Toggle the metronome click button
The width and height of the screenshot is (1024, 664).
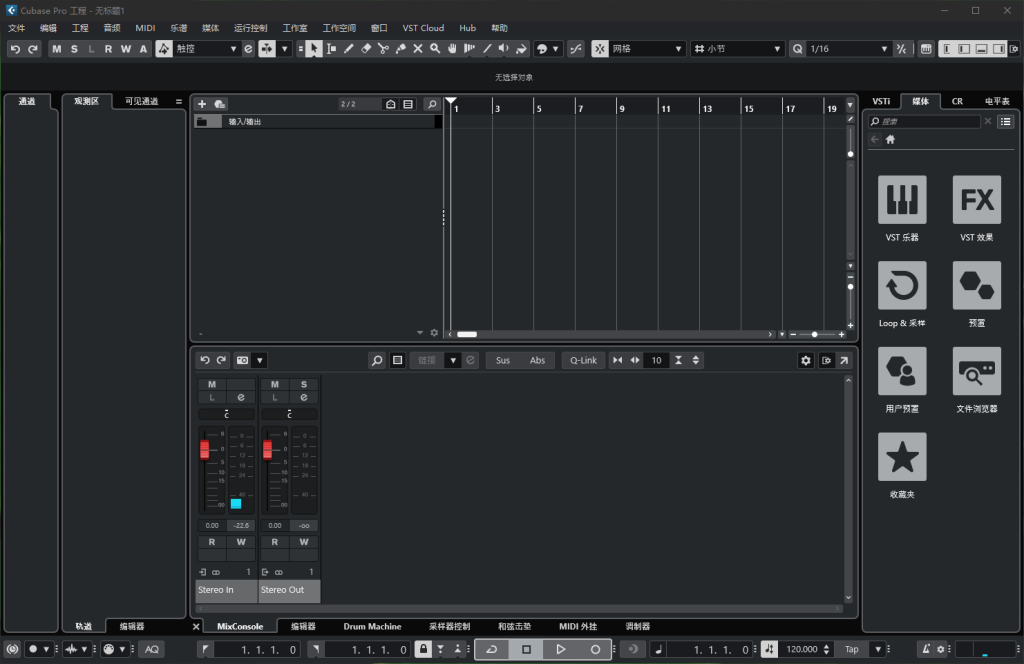[x=926, y=649]
